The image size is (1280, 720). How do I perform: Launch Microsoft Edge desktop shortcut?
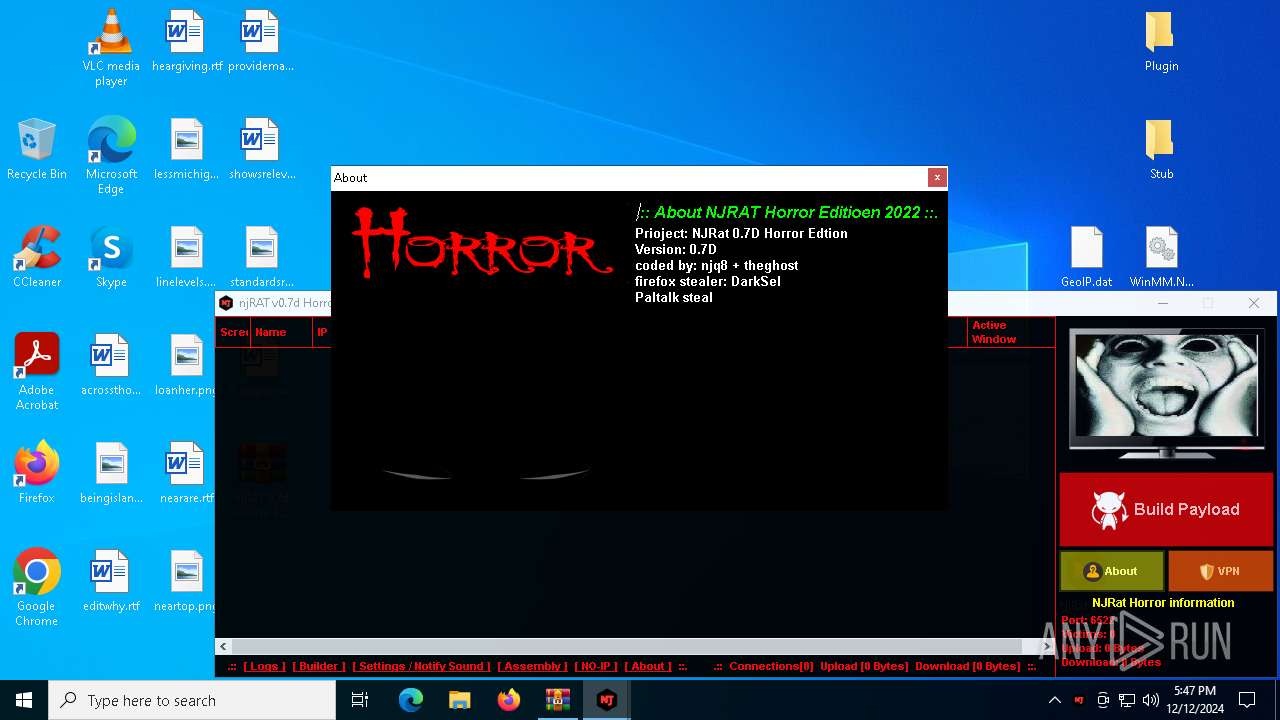click(x=111, y=155)
